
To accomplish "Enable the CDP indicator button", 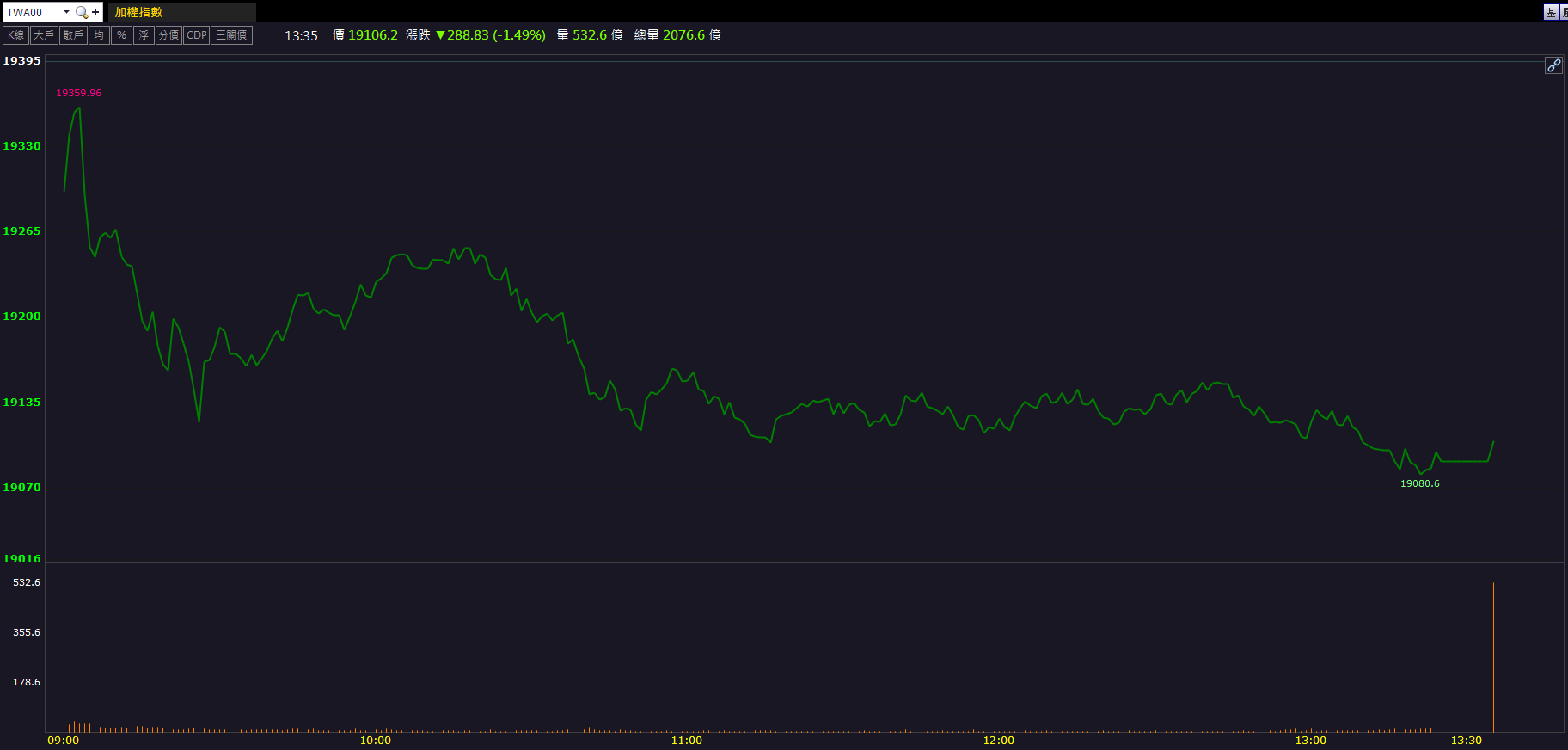I will pyautogui.click(x=197, y=35).
